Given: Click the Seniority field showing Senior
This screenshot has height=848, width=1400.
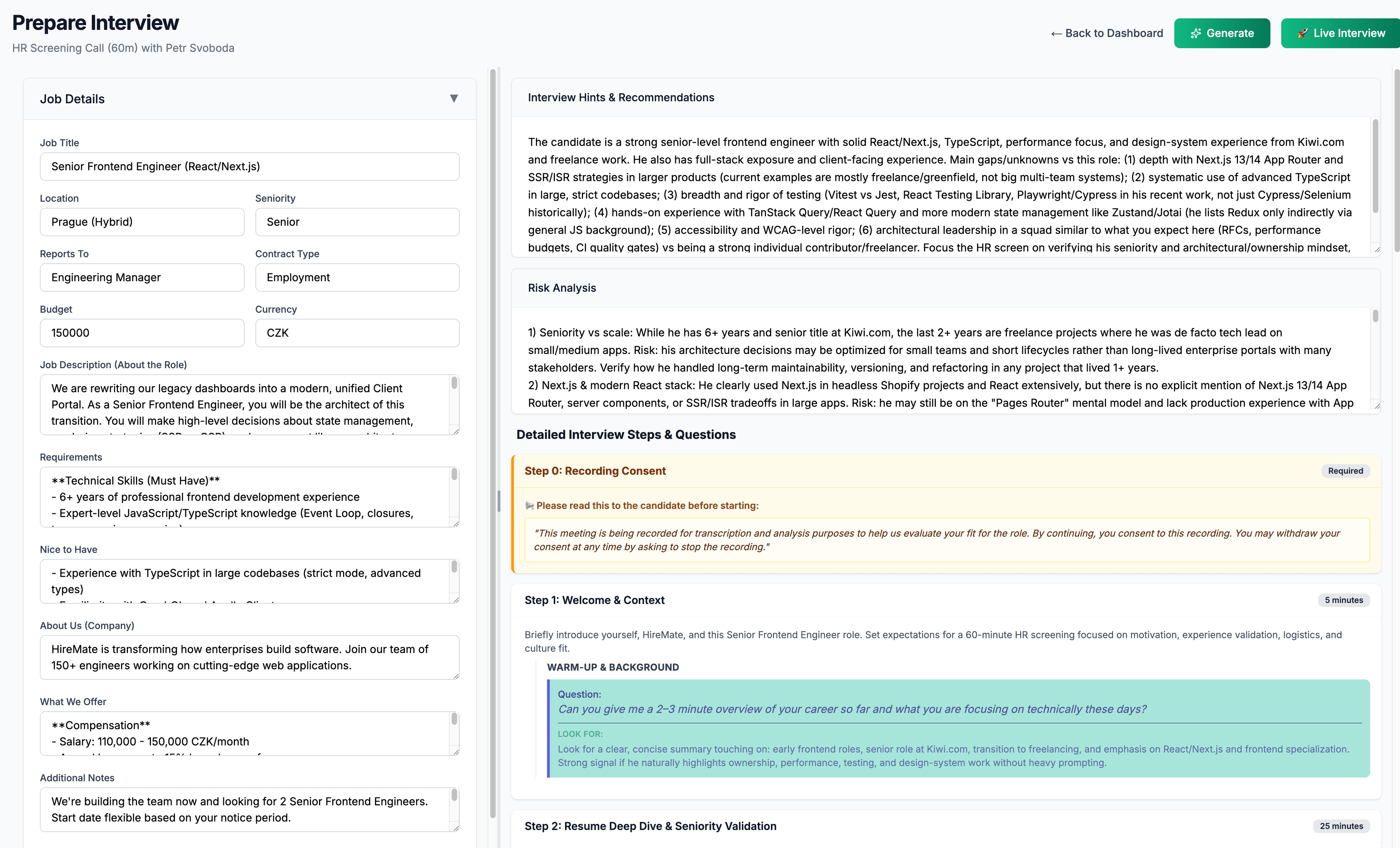Looking at the screenshot, I should [x=357, y=222].
